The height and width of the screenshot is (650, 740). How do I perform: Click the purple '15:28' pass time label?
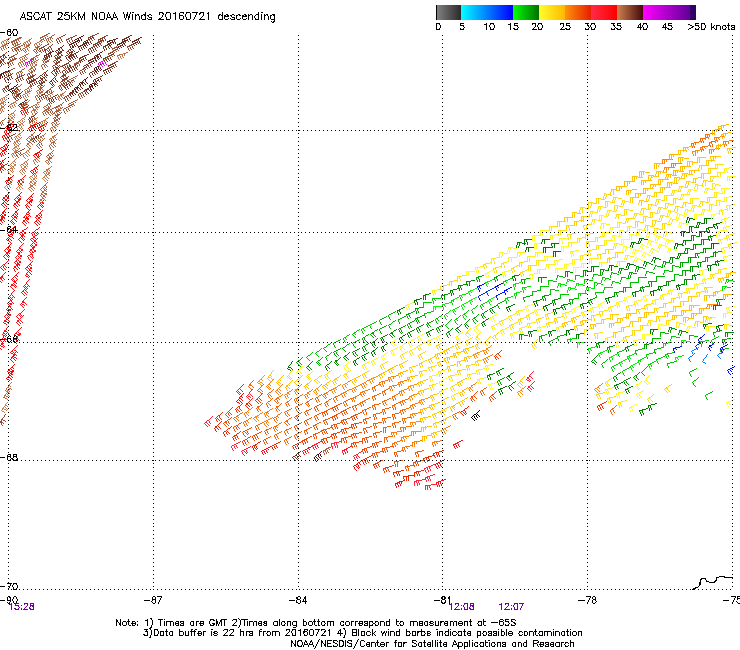(22, 607)
